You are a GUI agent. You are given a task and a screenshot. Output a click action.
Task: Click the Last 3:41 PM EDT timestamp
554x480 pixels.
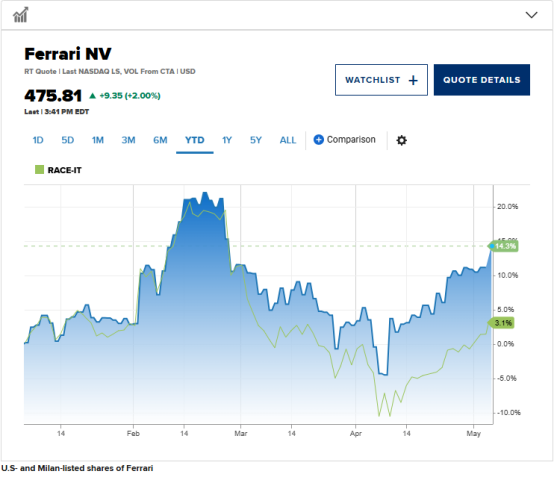(x=57, y=112)
